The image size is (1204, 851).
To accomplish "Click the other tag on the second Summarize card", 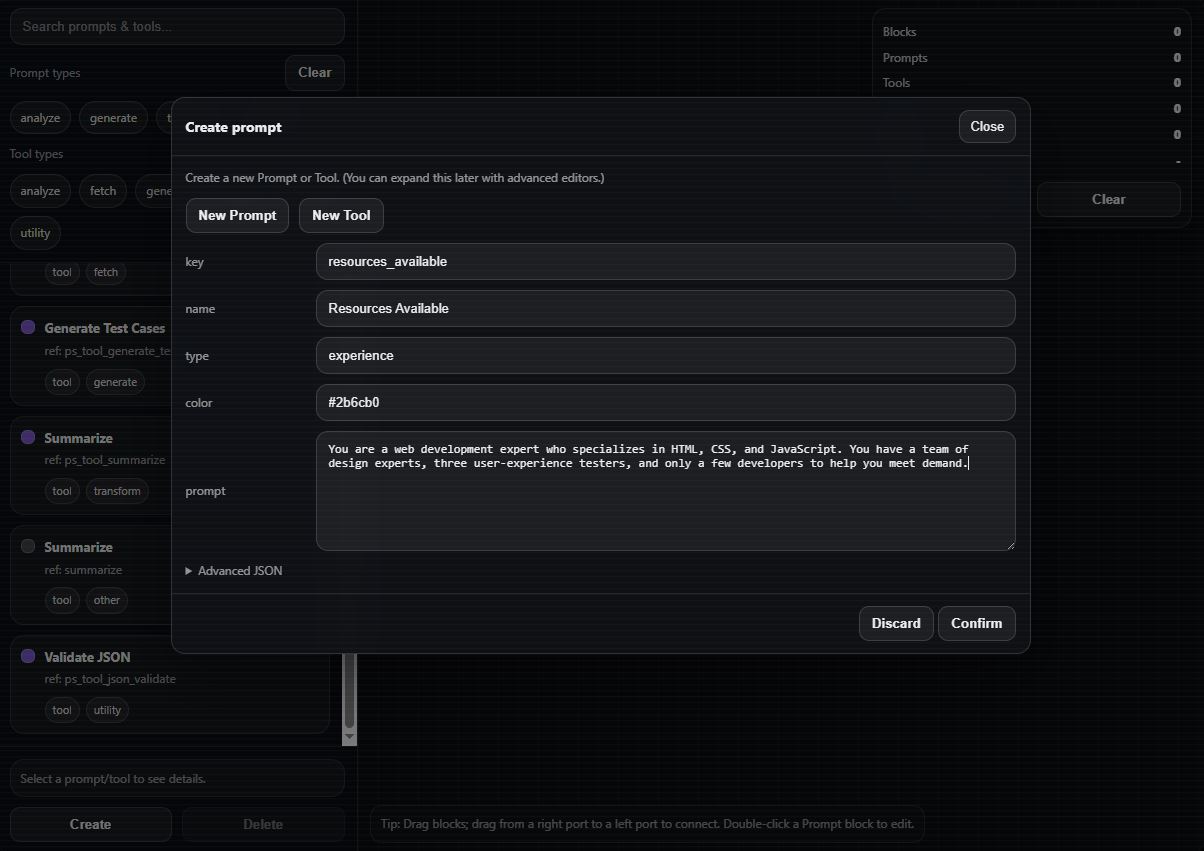I will 107,600.
